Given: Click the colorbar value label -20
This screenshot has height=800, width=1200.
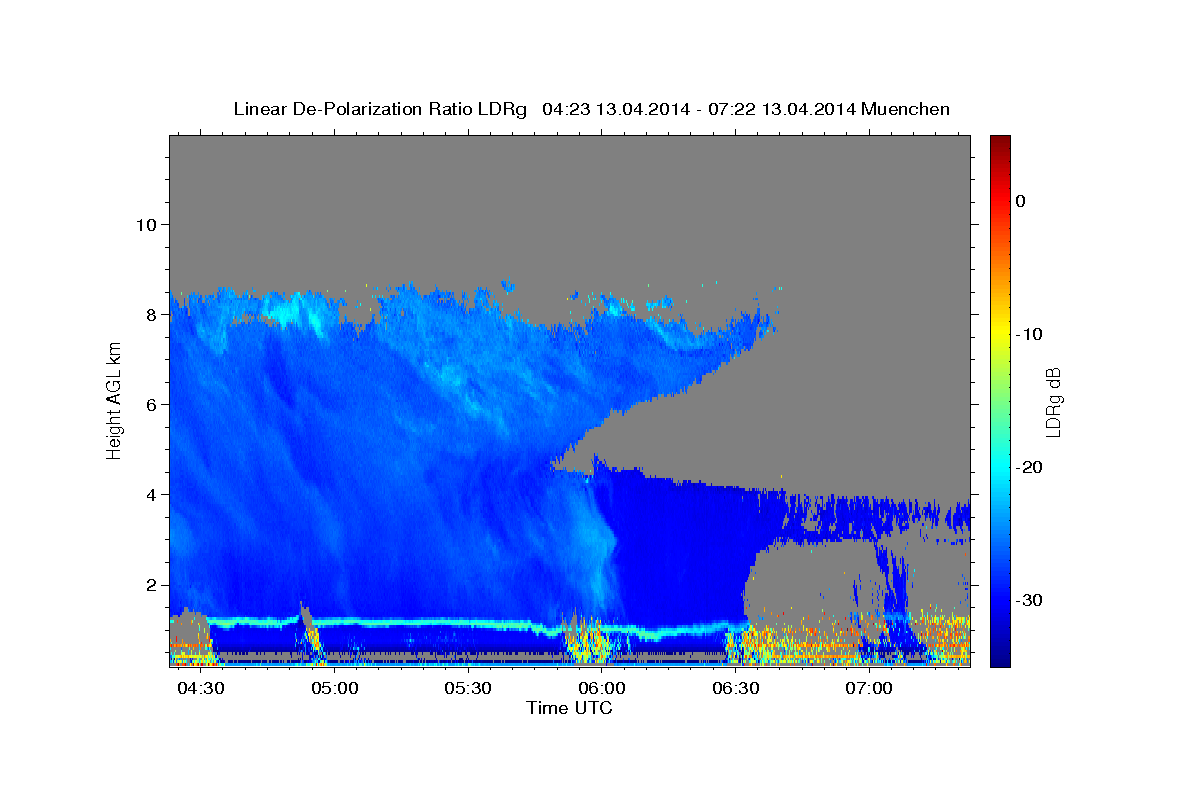Looking at the screenshot, I should coord(1029,467).
